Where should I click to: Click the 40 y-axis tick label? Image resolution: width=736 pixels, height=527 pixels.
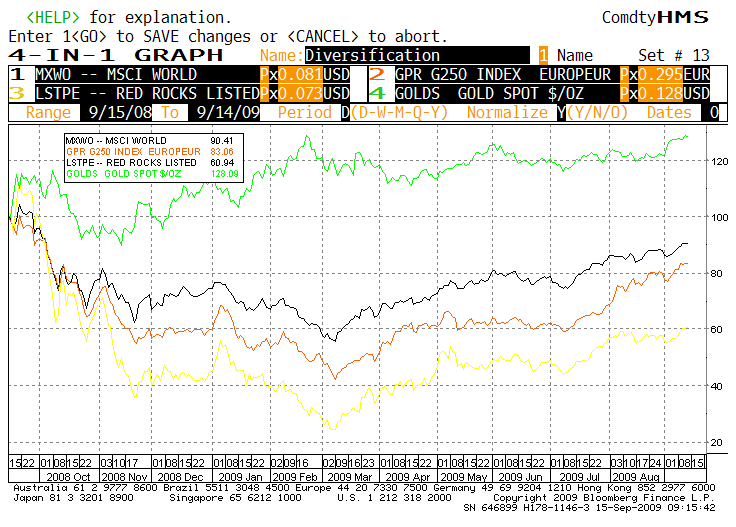pos(716,386)
